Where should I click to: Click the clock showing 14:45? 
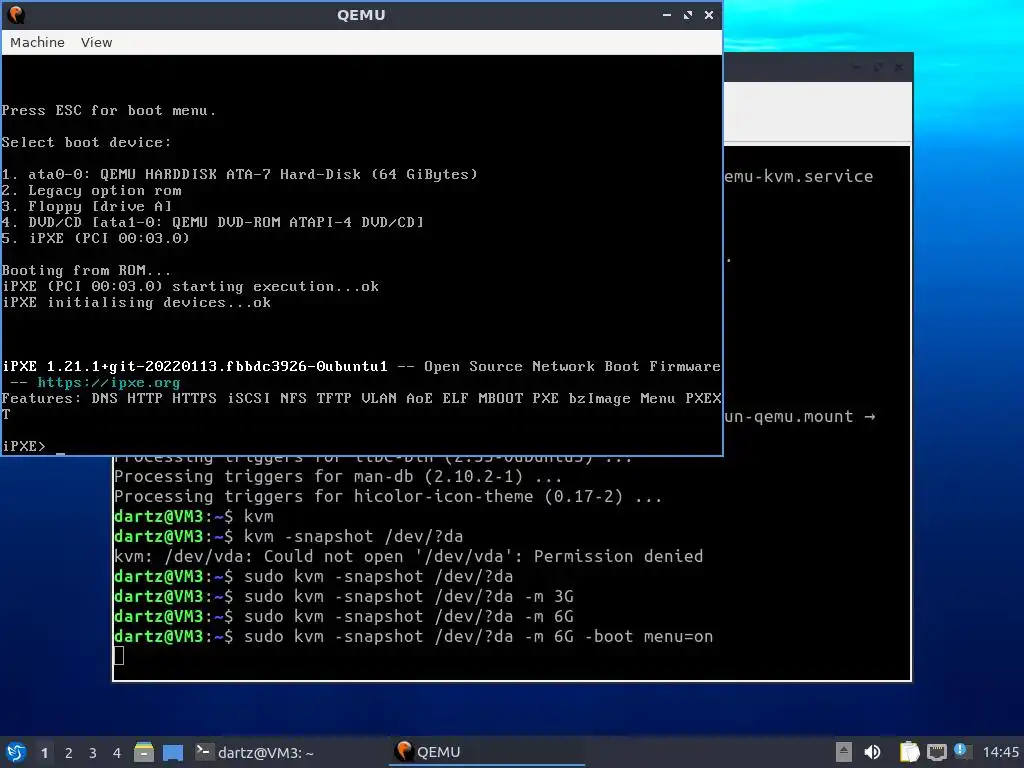pyautogui.click(x=1000, y=752)
